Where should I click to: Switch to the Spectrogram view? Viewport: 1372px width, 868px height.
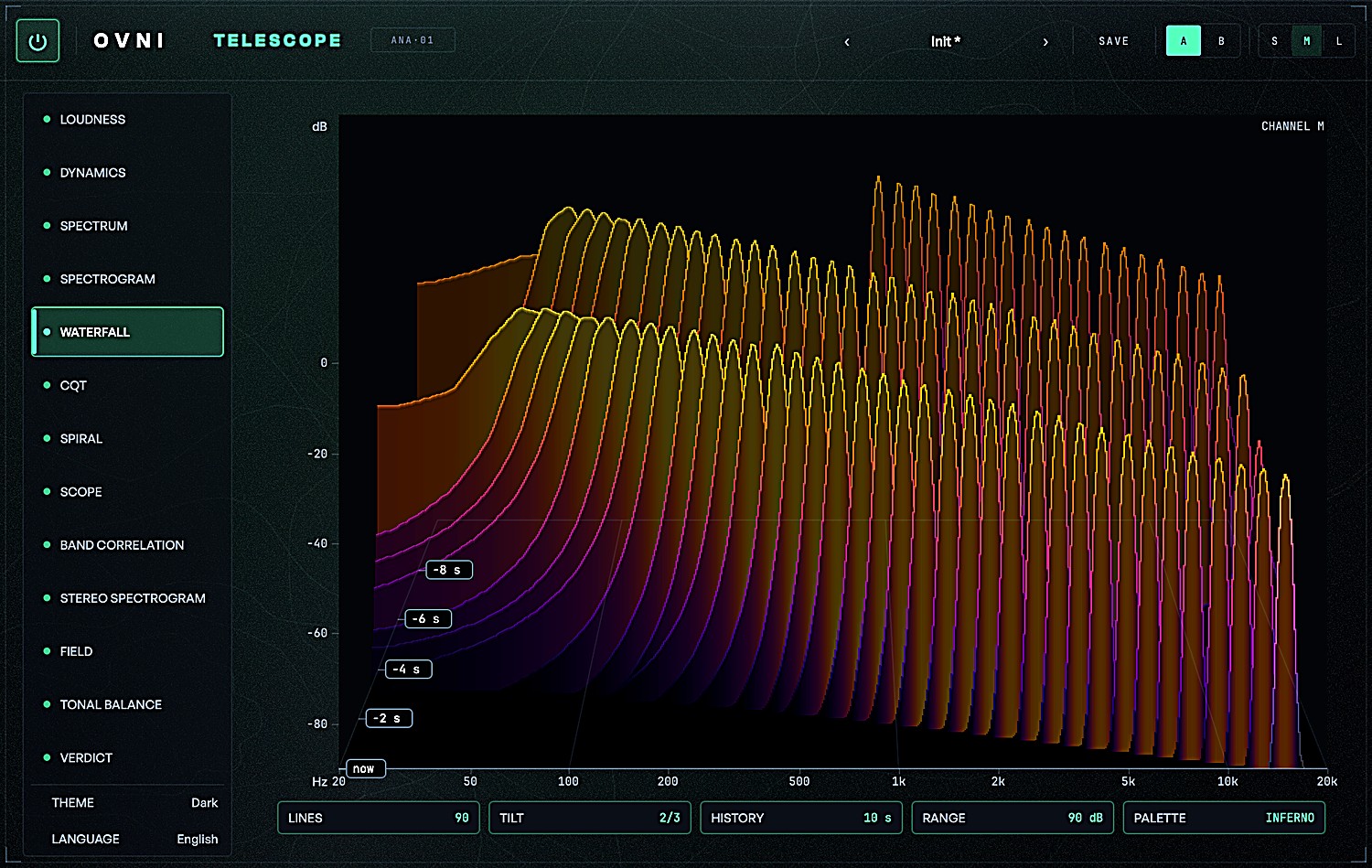click(x=127, y=279)
